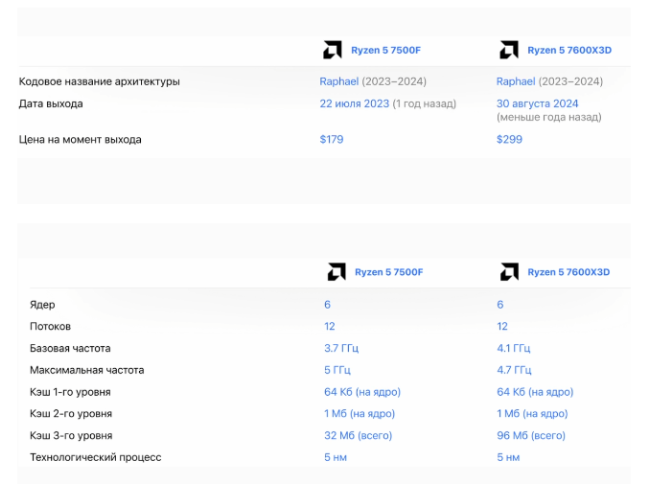Click thread count '12' for Ryzen 5 7500F
The image size is (668, 486).
(x=329, y=326)
